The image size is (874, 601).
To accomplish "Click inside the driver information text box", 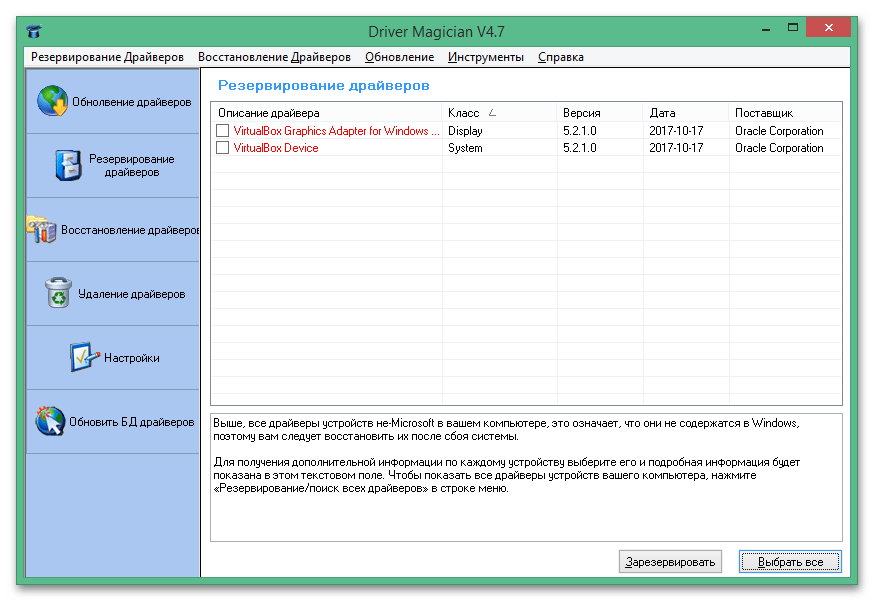I will pyautogui.click(x=526, y=477).
